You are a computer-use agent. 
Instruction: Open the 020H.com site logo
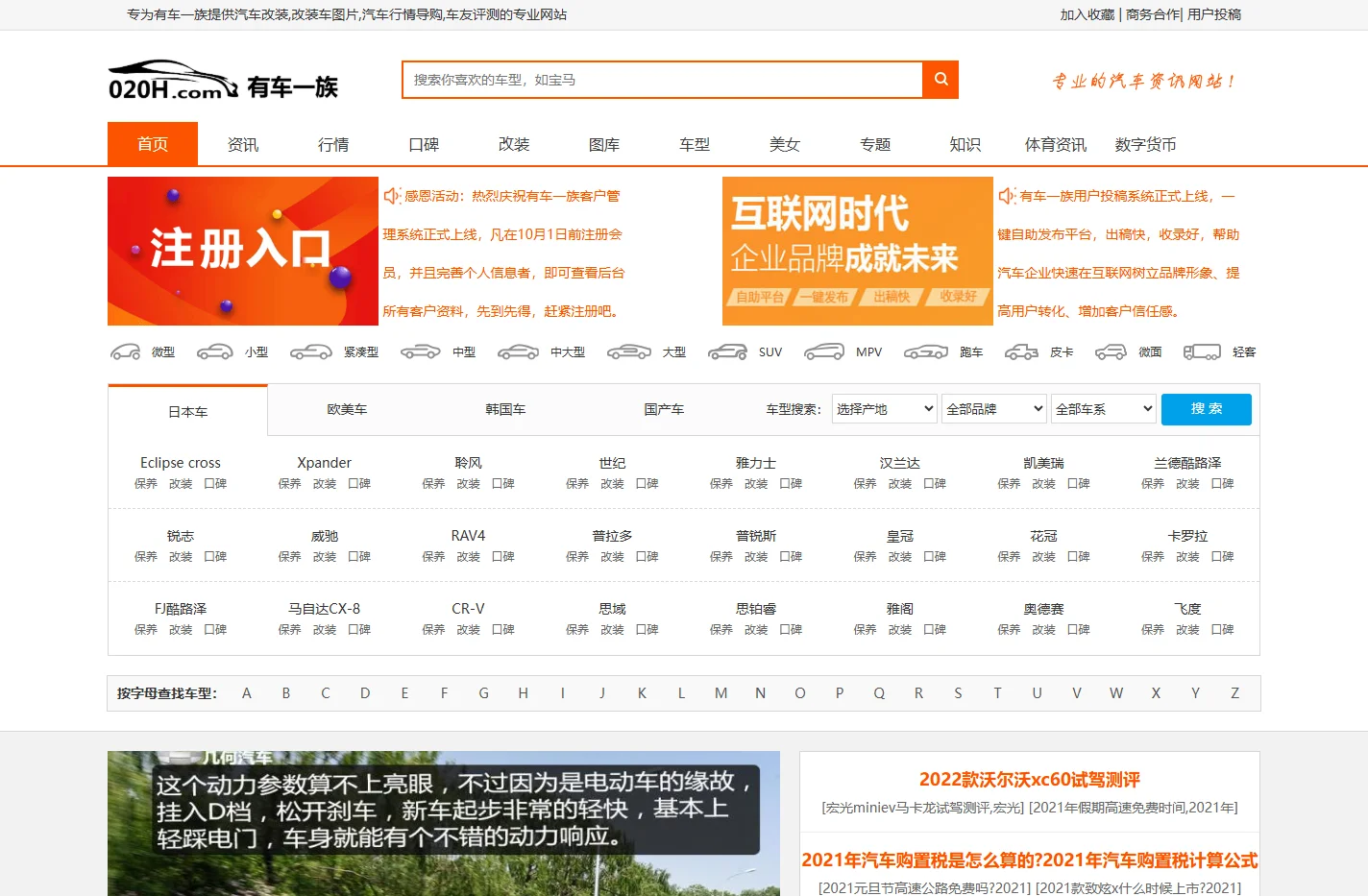click(x=223, y=82)
